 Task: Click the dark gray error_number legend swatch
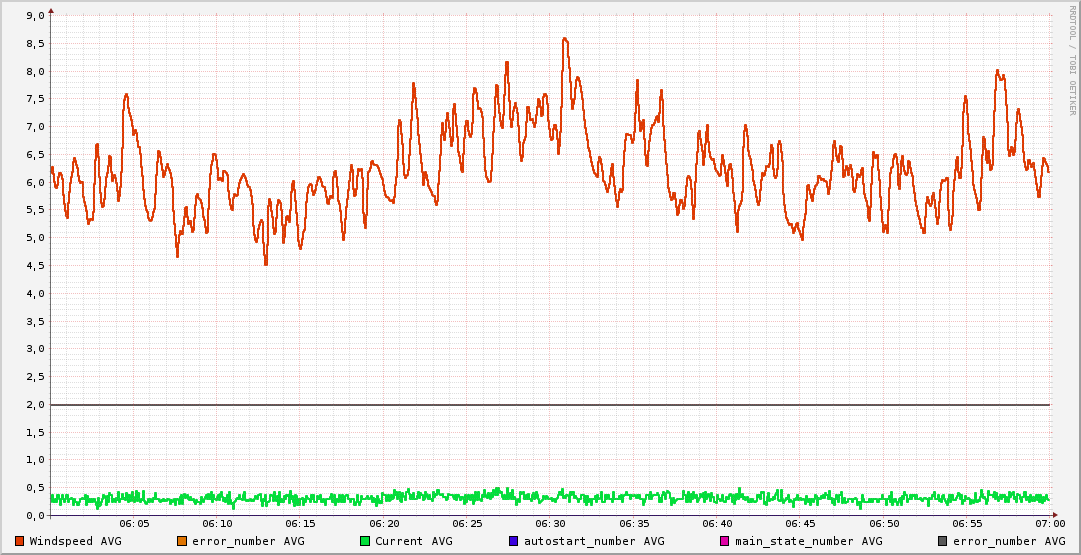click(942, 541)
